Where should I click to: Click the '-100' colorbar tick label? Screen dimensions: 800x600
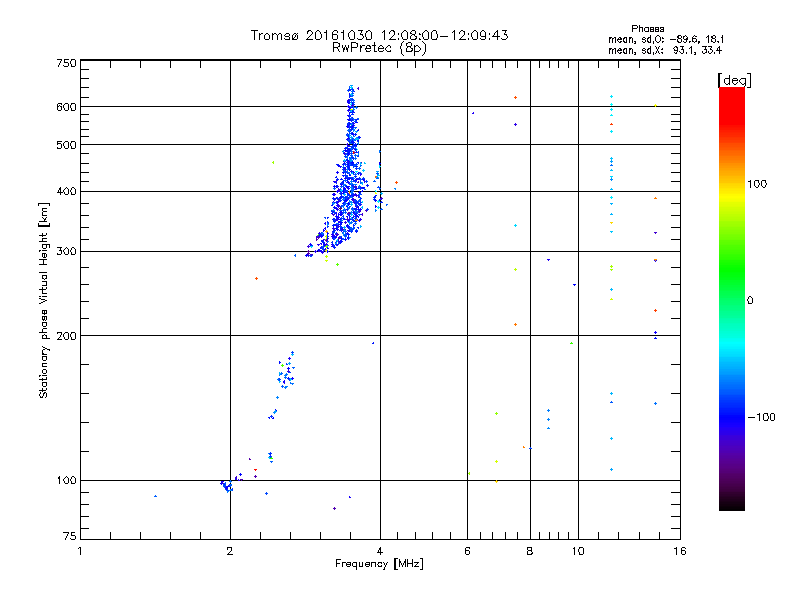point(761,417)
